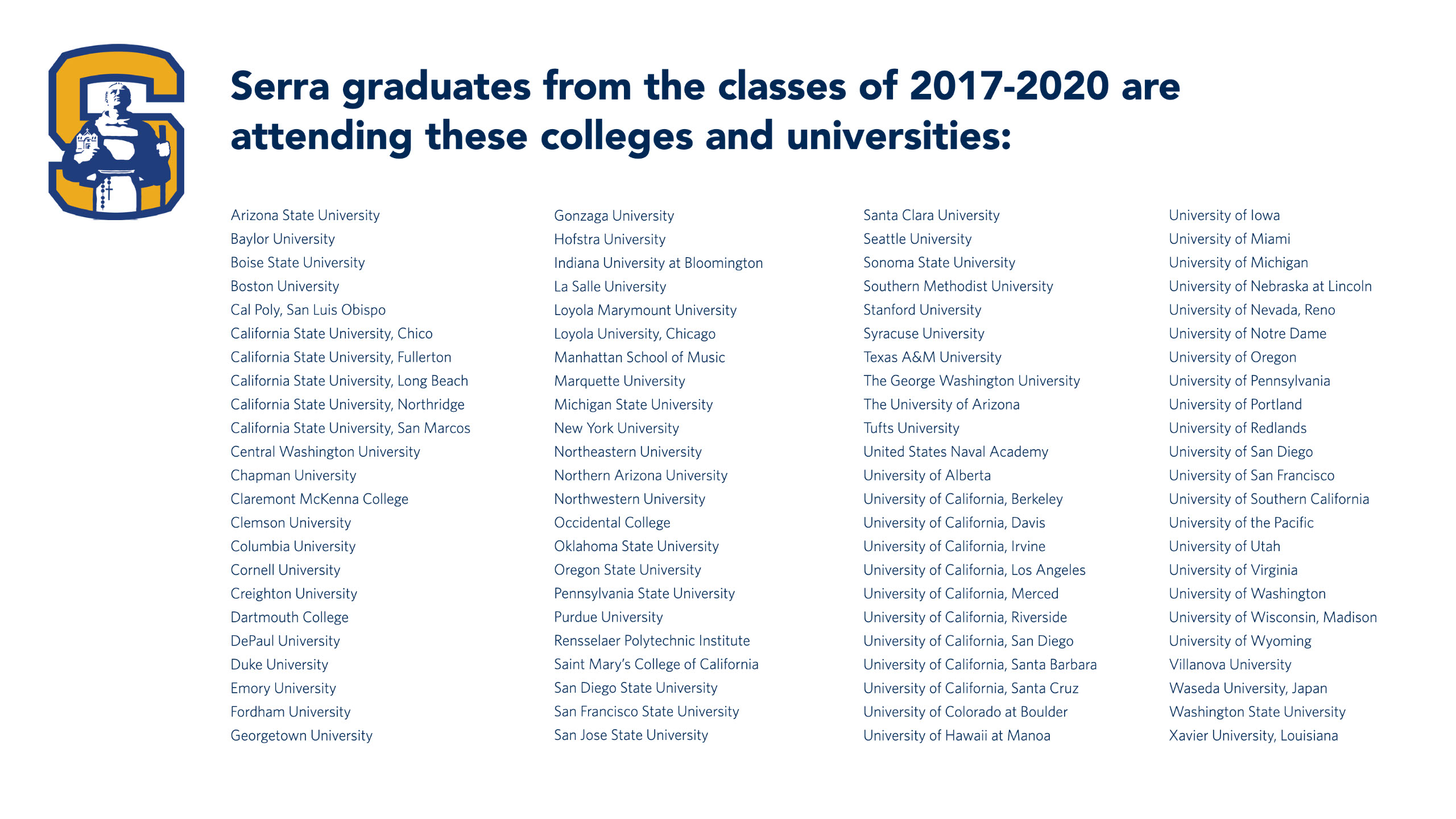Select Rensselaer Polytechnic Institute
1456x819 pixels.
coord(652,641)
